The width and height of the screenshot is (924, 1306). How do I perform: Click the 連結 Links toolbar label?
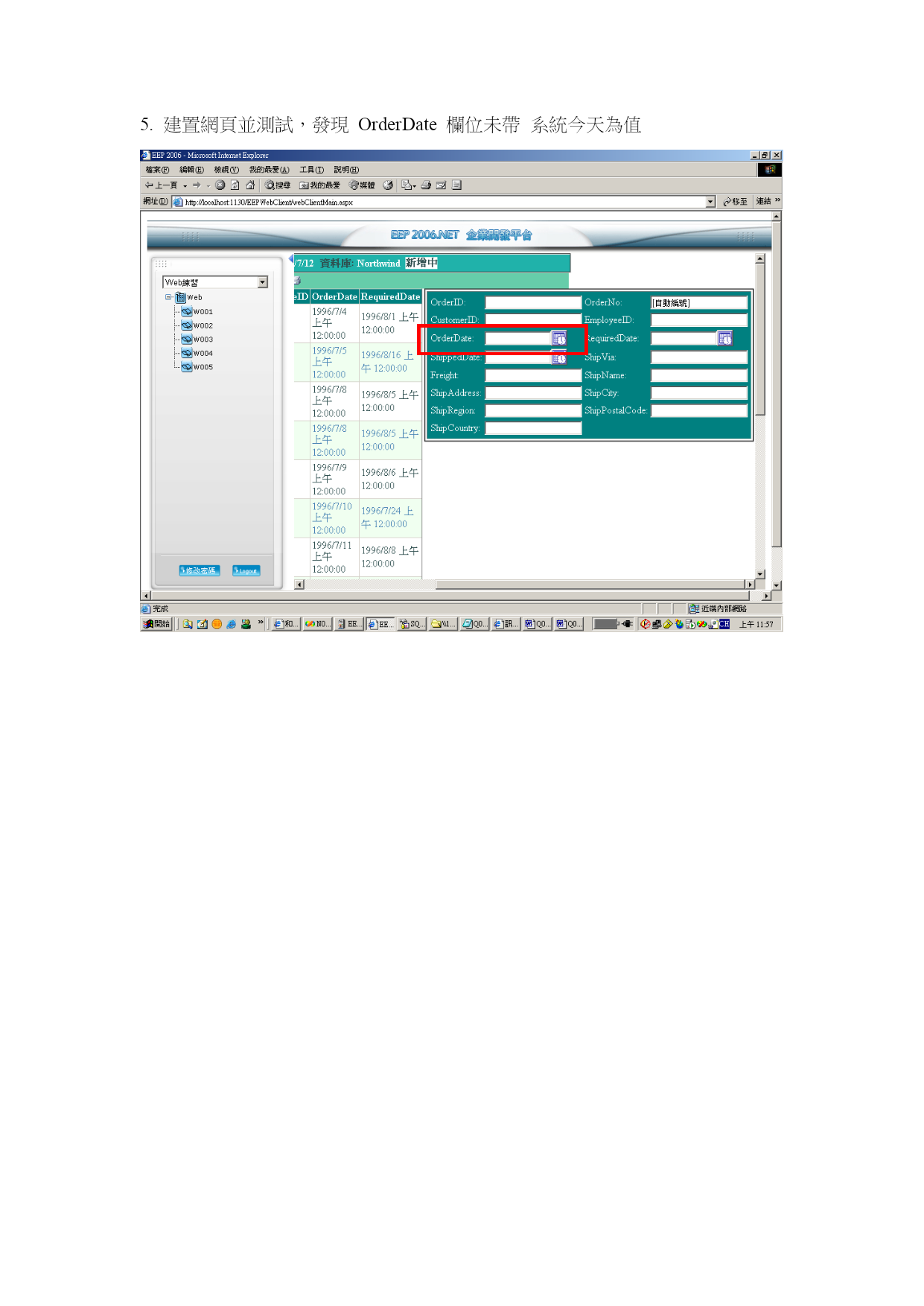point(764,201)
